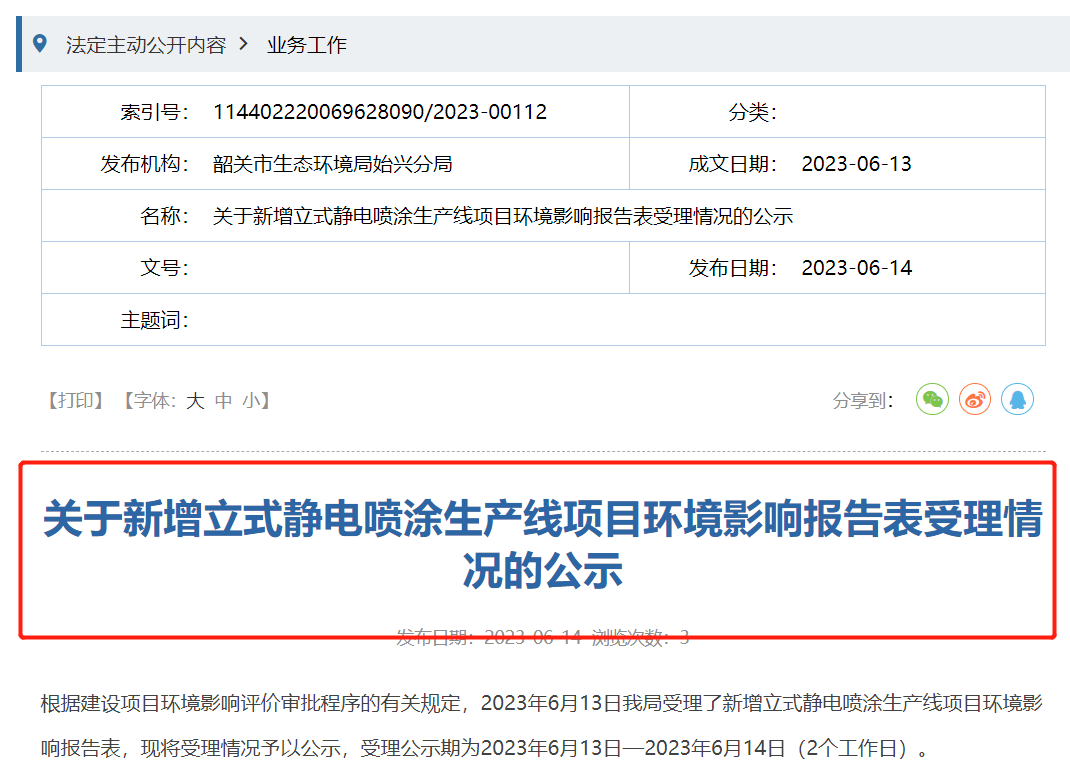Open 法定主动公开内容 breadcrumb link

coord(145,45)
